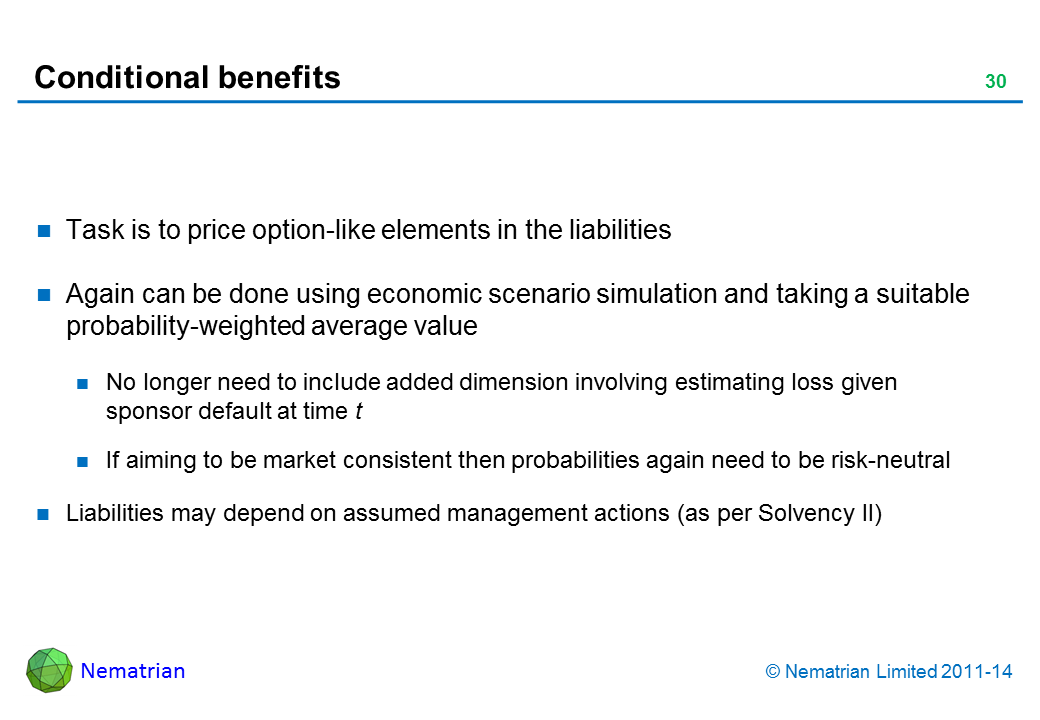Click the sub-bullet marker beside "No longer need"
The image size is (1040, 720).
pos(85,382)
